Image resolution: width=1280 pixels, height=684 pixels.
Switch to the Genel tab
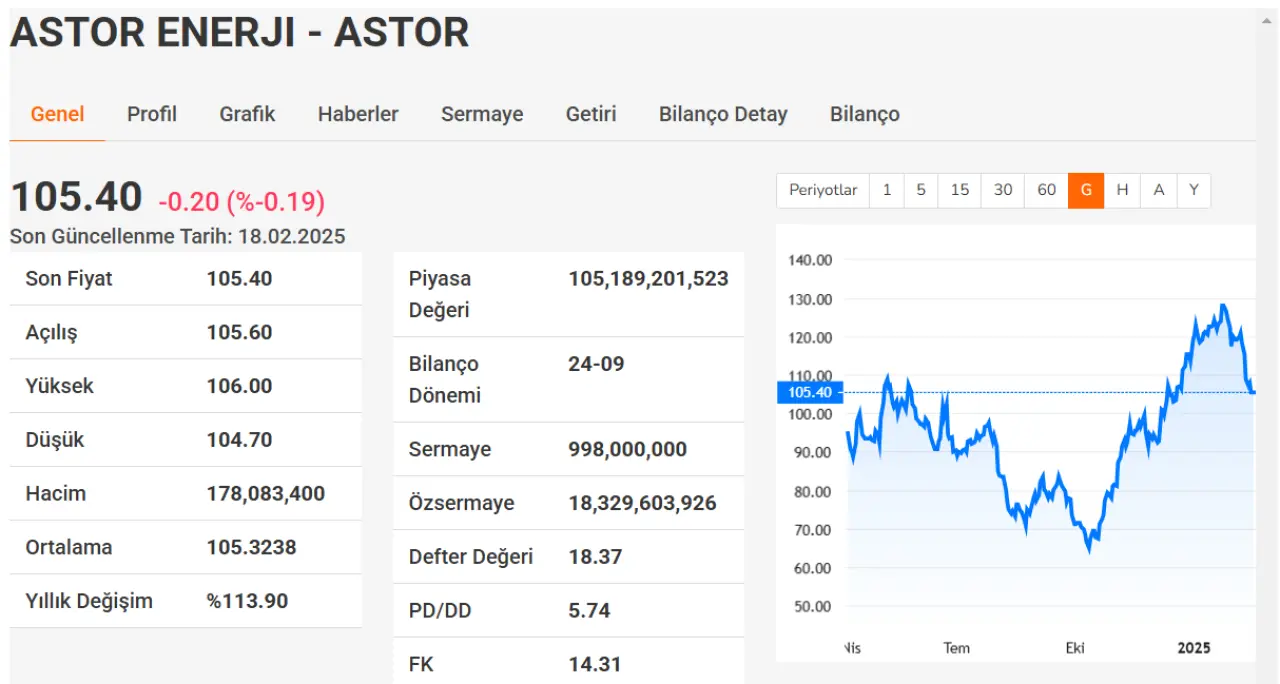(x=57, y=114)
